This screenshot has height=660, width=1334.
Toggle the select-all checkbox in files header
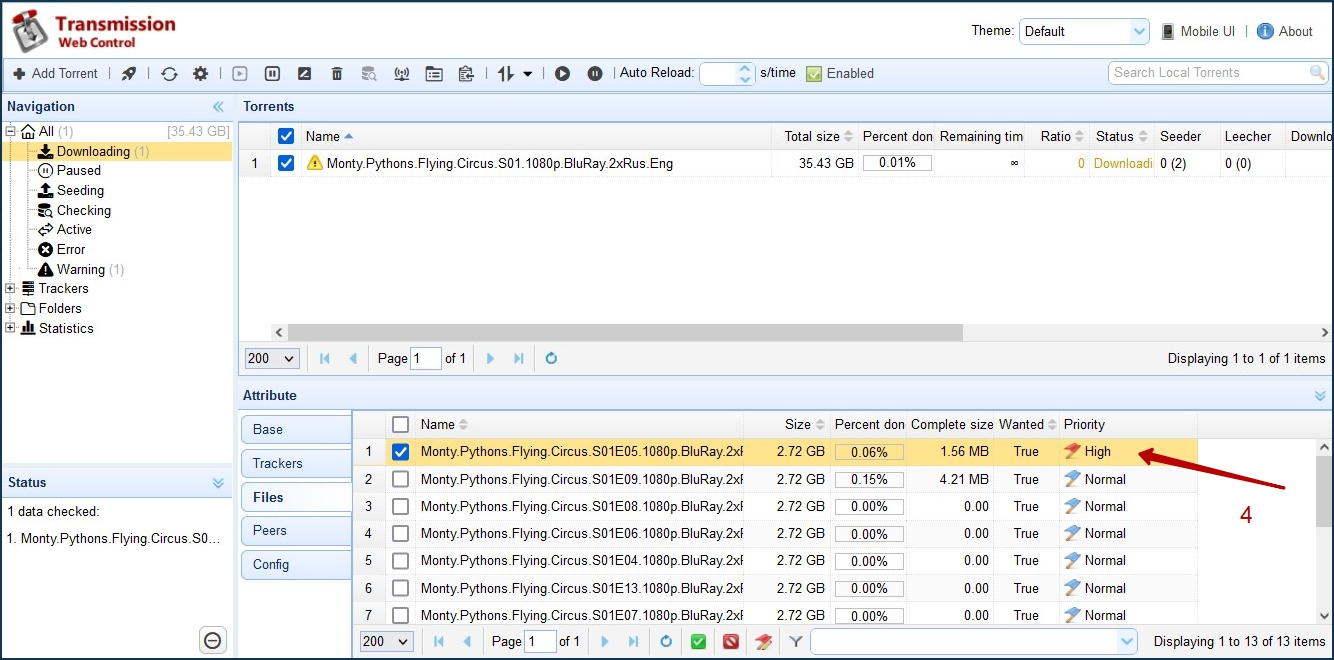(400, 424)
